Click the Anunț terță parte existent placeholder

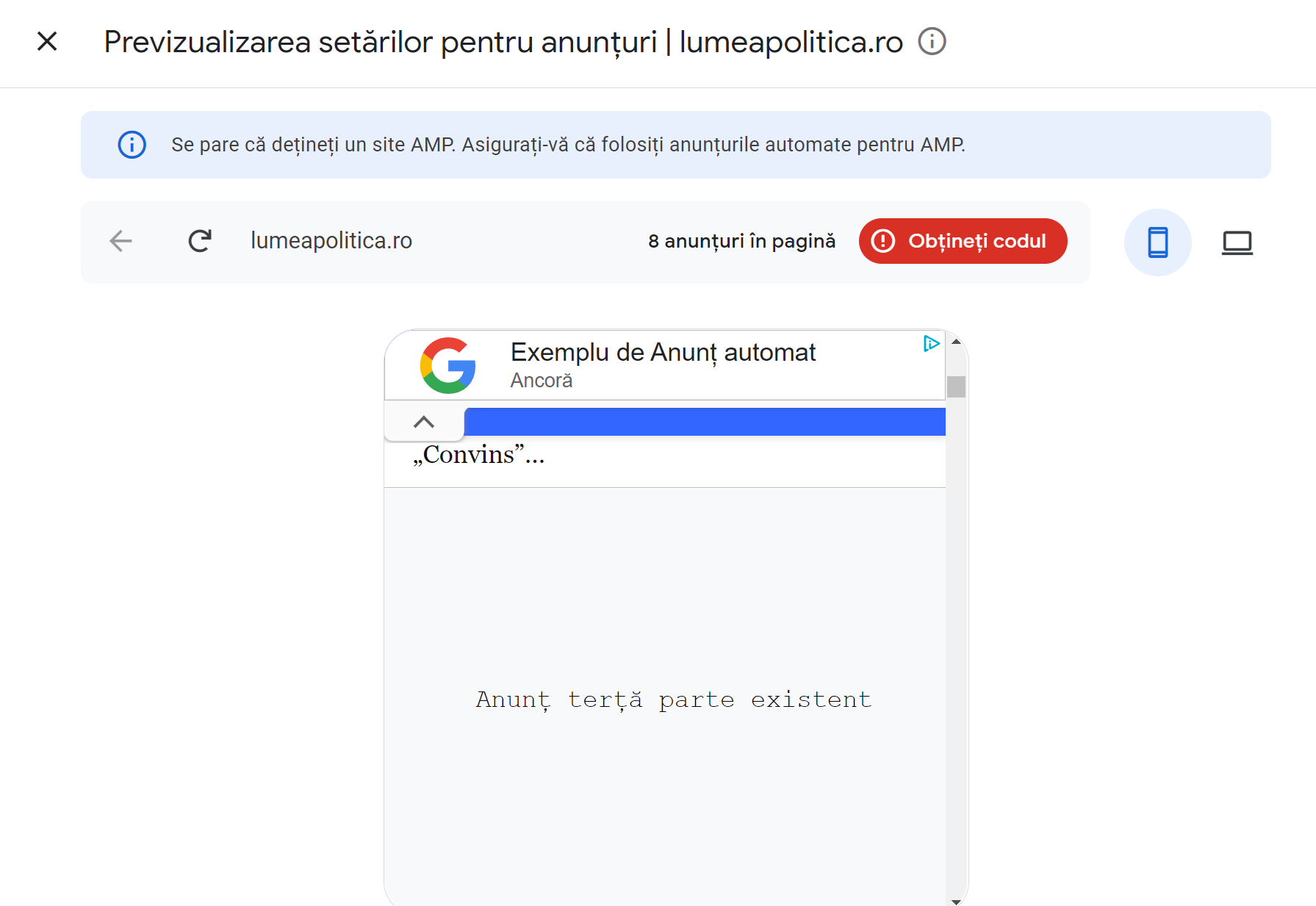pyautogui.click(x=674, y=700)
